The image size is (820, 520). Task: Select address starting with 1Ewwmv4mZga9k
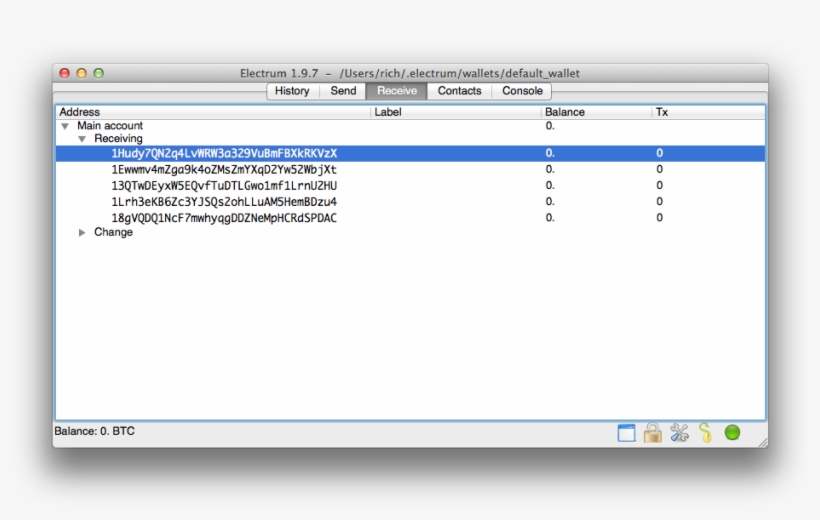[x=224, y=170]
